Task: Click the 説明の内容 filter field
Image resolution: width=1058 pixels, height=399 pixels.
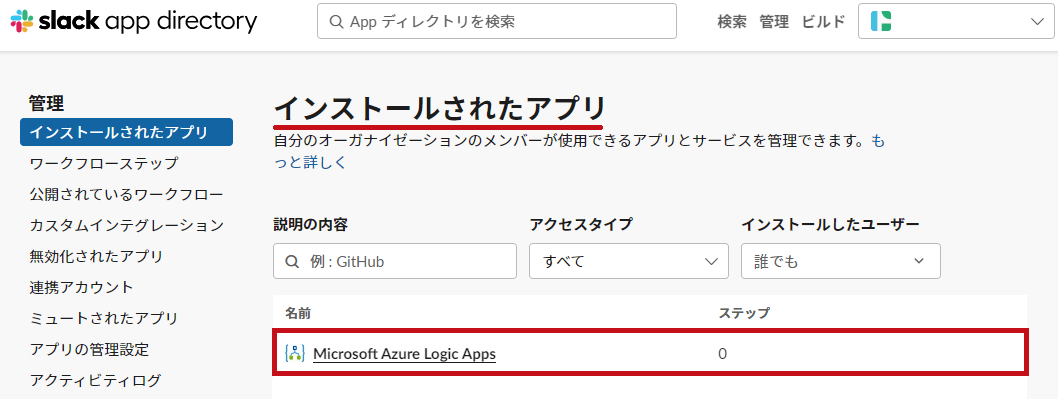Action: (x=395, y=261)
